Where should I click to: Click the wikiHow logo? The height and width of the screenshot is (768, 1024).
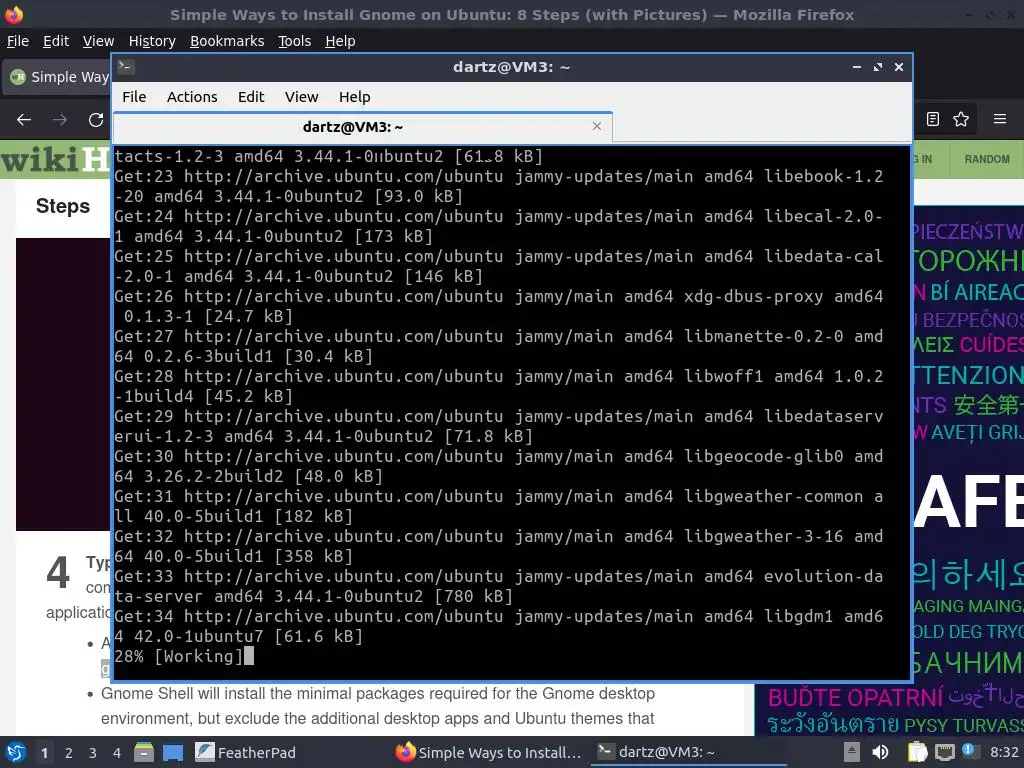click(56, 159)
